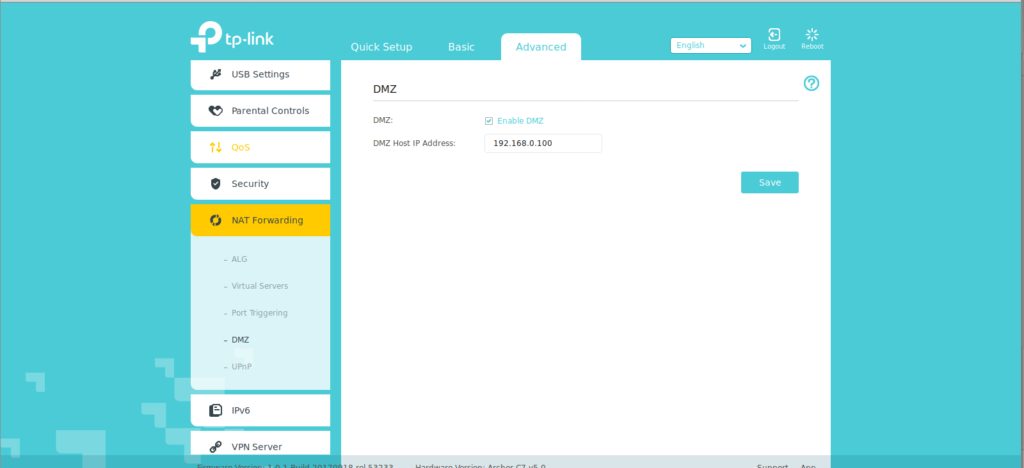Image resolution: width=1024 pixels, height=468 pixels.
Task: Click the QoS arrows icon
Action: [215, 147]
